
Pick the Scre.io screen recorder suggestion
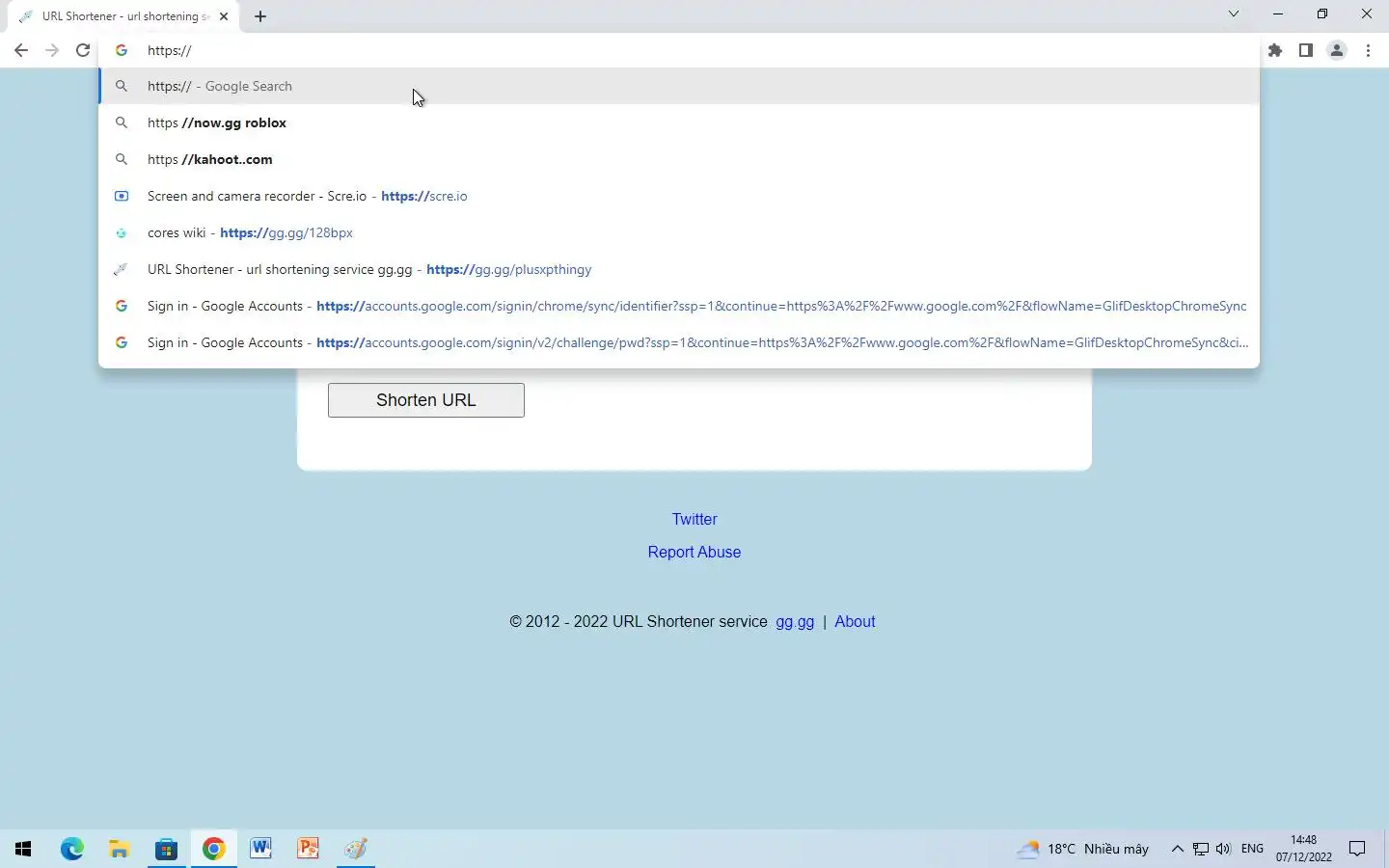679,196
